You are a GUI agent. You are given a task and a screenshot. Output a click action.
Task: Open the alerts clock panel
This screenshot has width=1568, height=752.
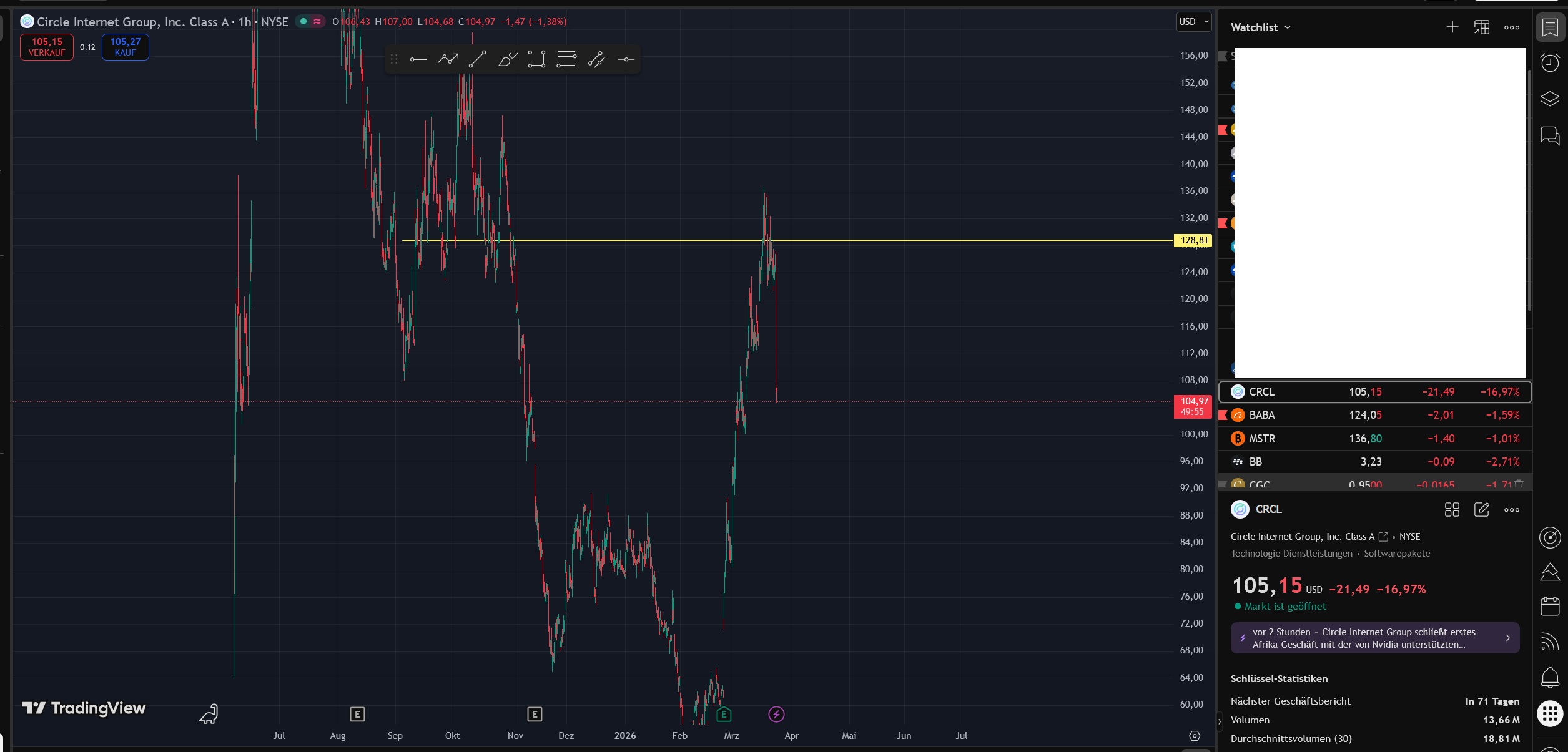1549,62
